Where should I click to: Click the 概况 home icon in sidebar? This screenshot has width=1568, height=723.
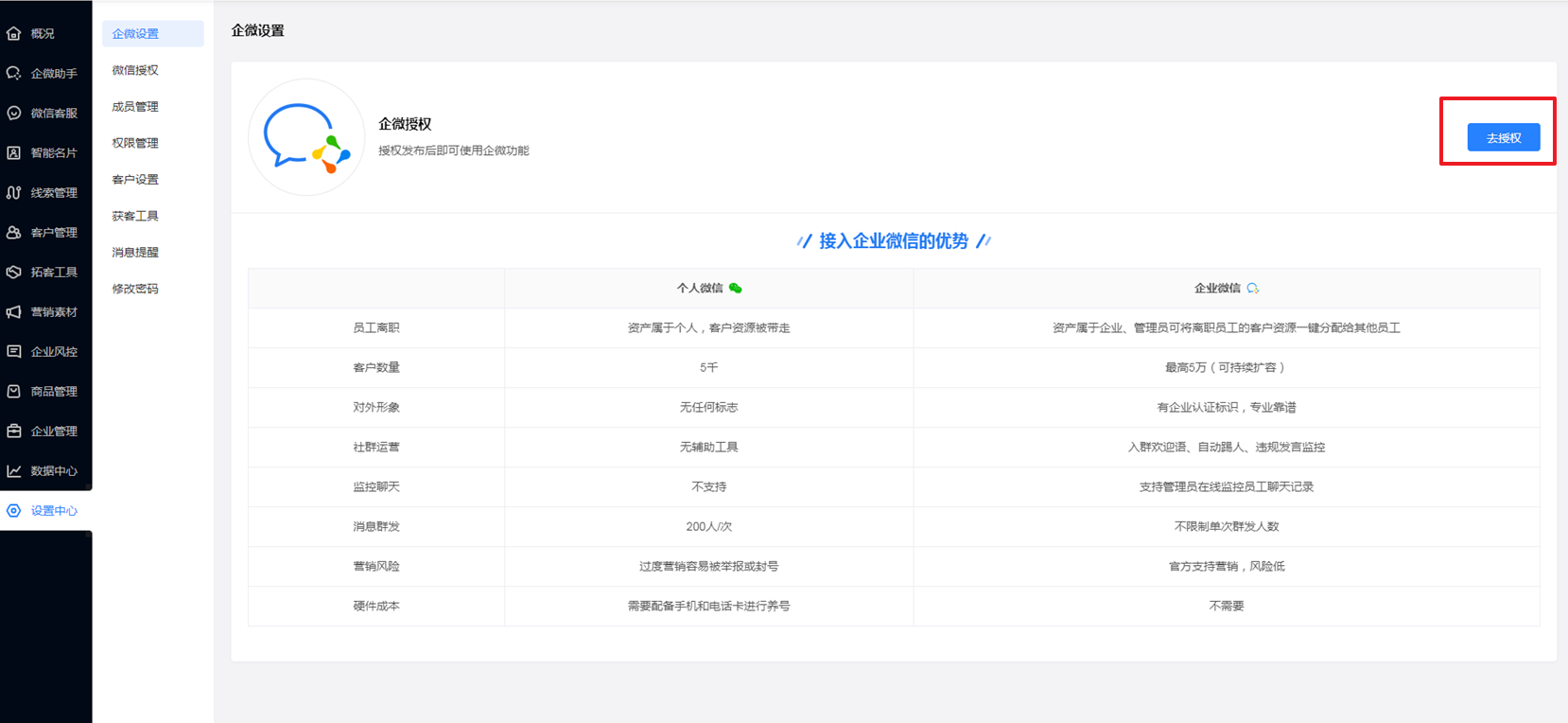(14, 34)
